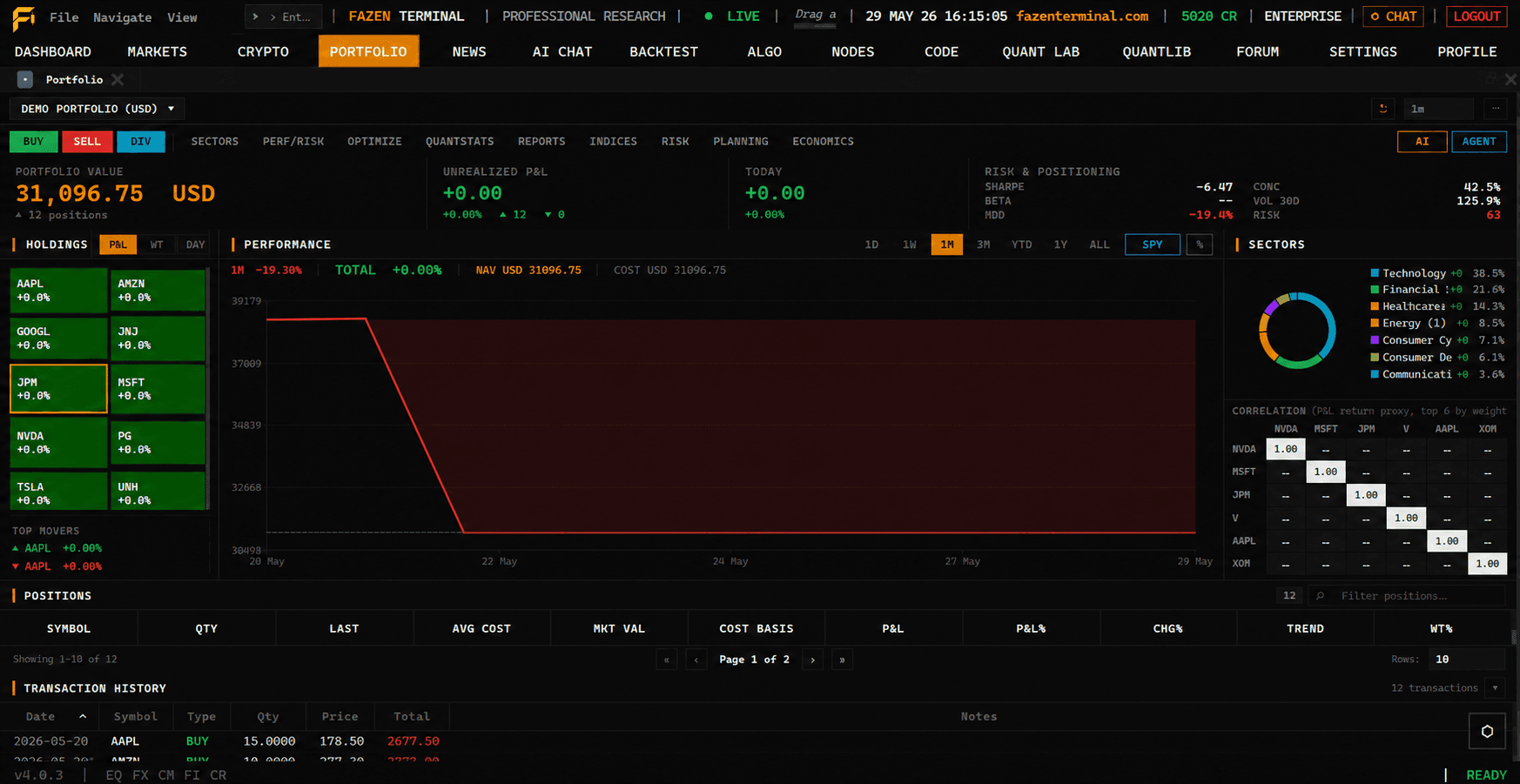
Task: Click the AGENT button
Action: point(1479,142)
